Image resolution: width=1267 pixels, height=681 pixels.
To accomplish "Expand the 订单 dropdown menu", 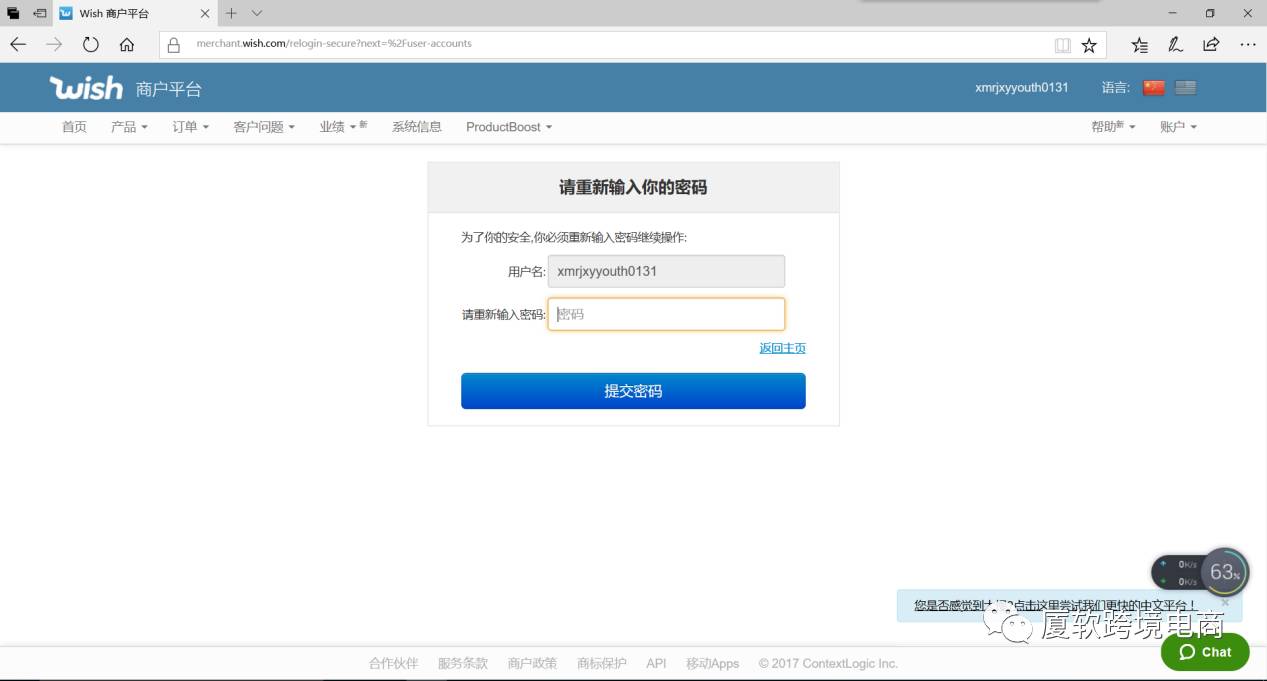I will [190, 127].
